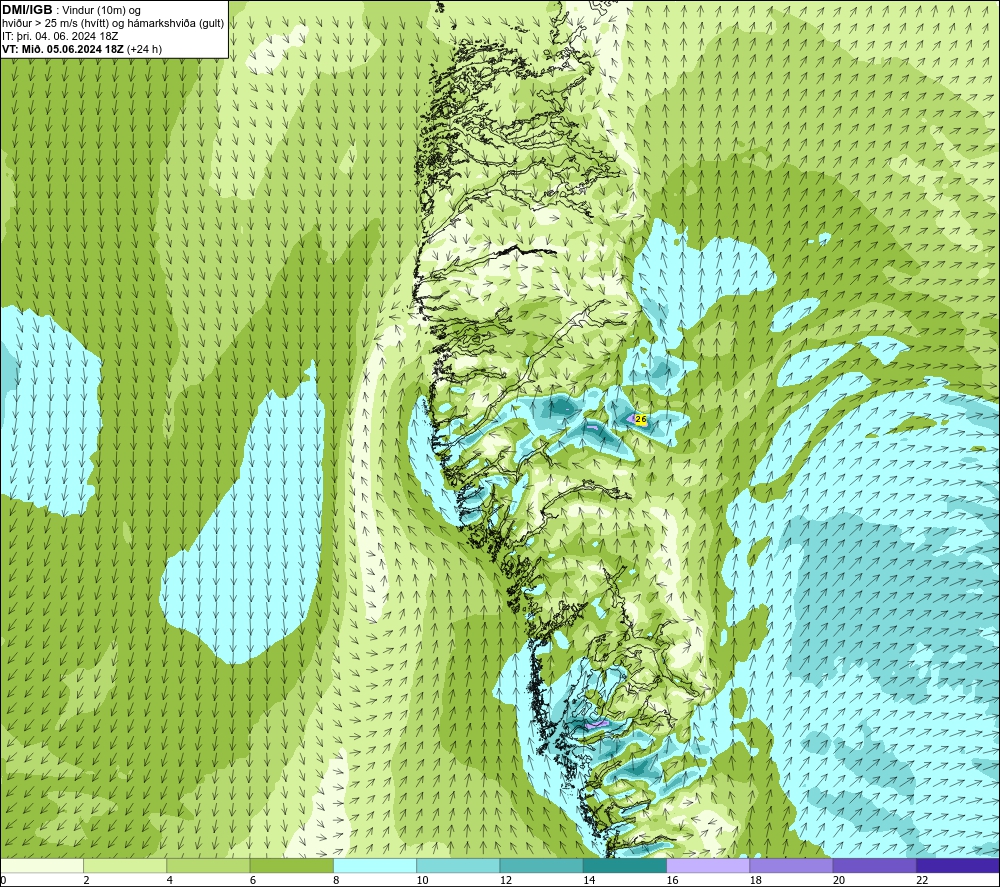This screenshot has height=887, width=1000.
Task: Click the legend scale label '22'
Action: (x=922, y=880)
